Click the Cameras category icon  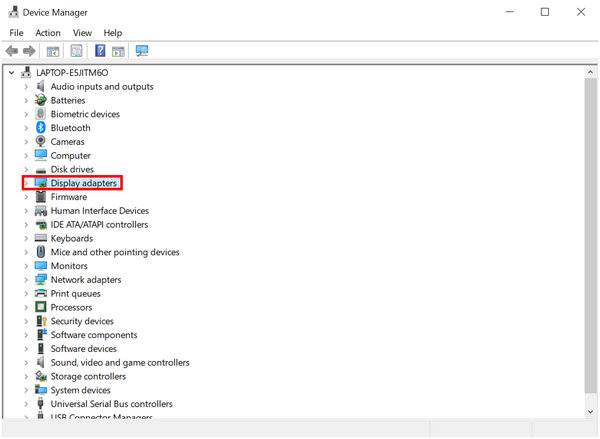41,142
